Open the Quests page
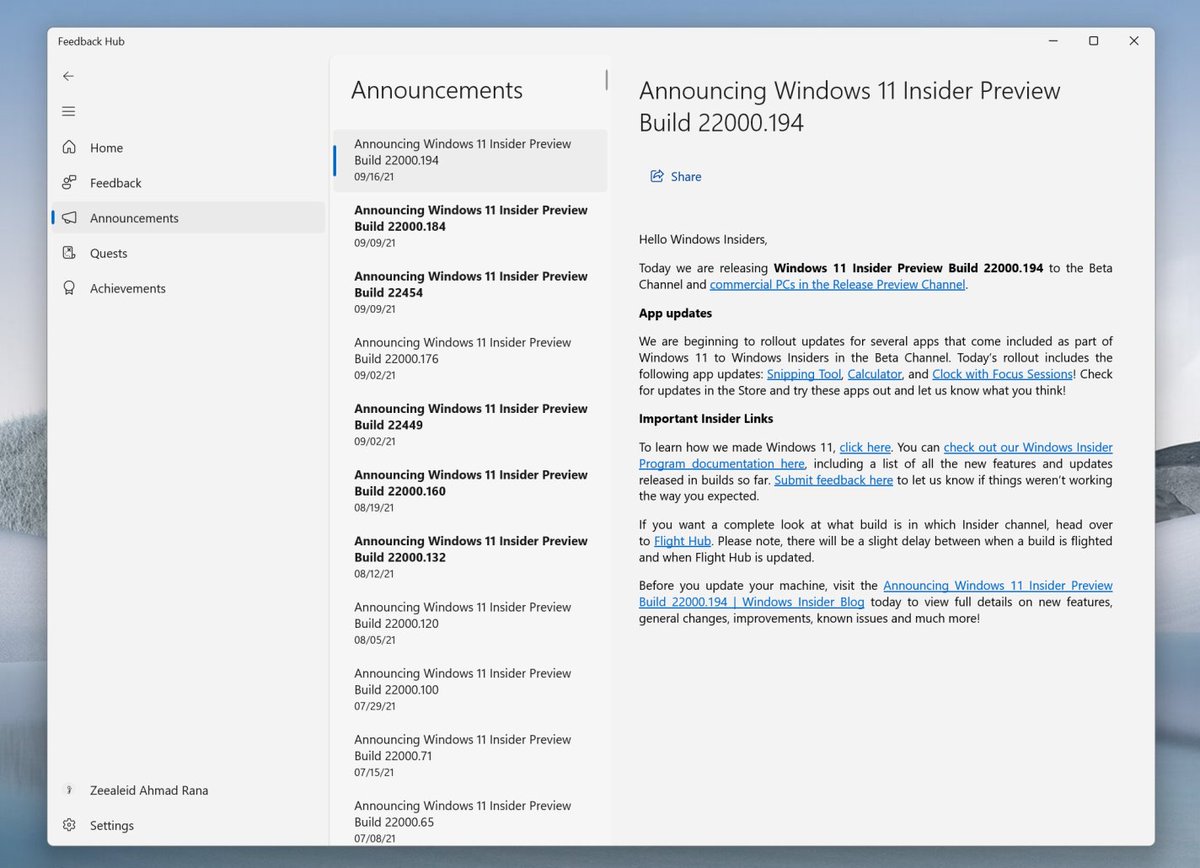Image resolution: width=1200 pixels, height=868 pixels. [x=188, y=253]
